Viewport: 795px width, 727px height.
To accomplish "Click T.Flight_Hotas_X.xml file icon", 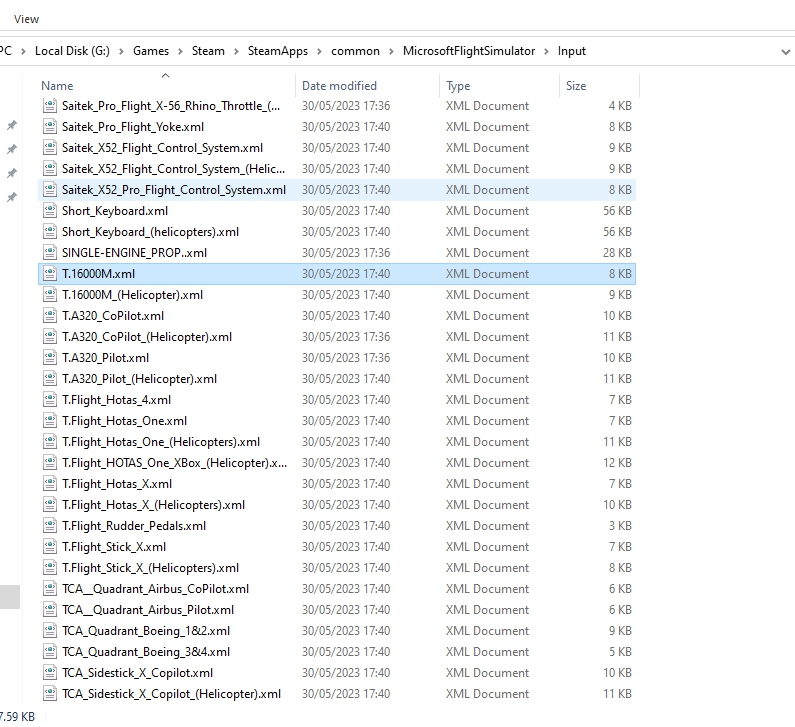I will tap(50, 484).
